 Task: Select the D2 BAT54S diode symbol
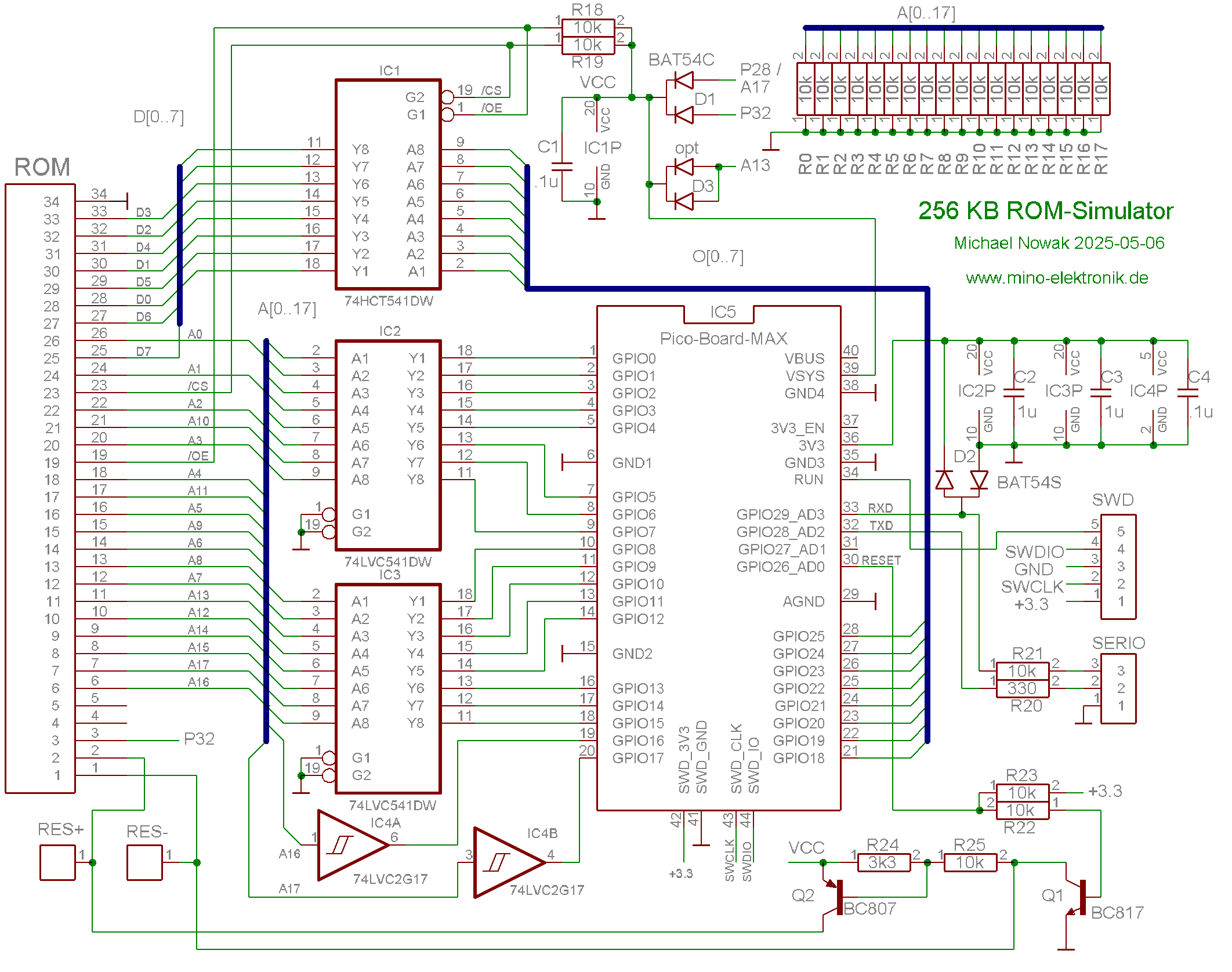tap(962, 481)
